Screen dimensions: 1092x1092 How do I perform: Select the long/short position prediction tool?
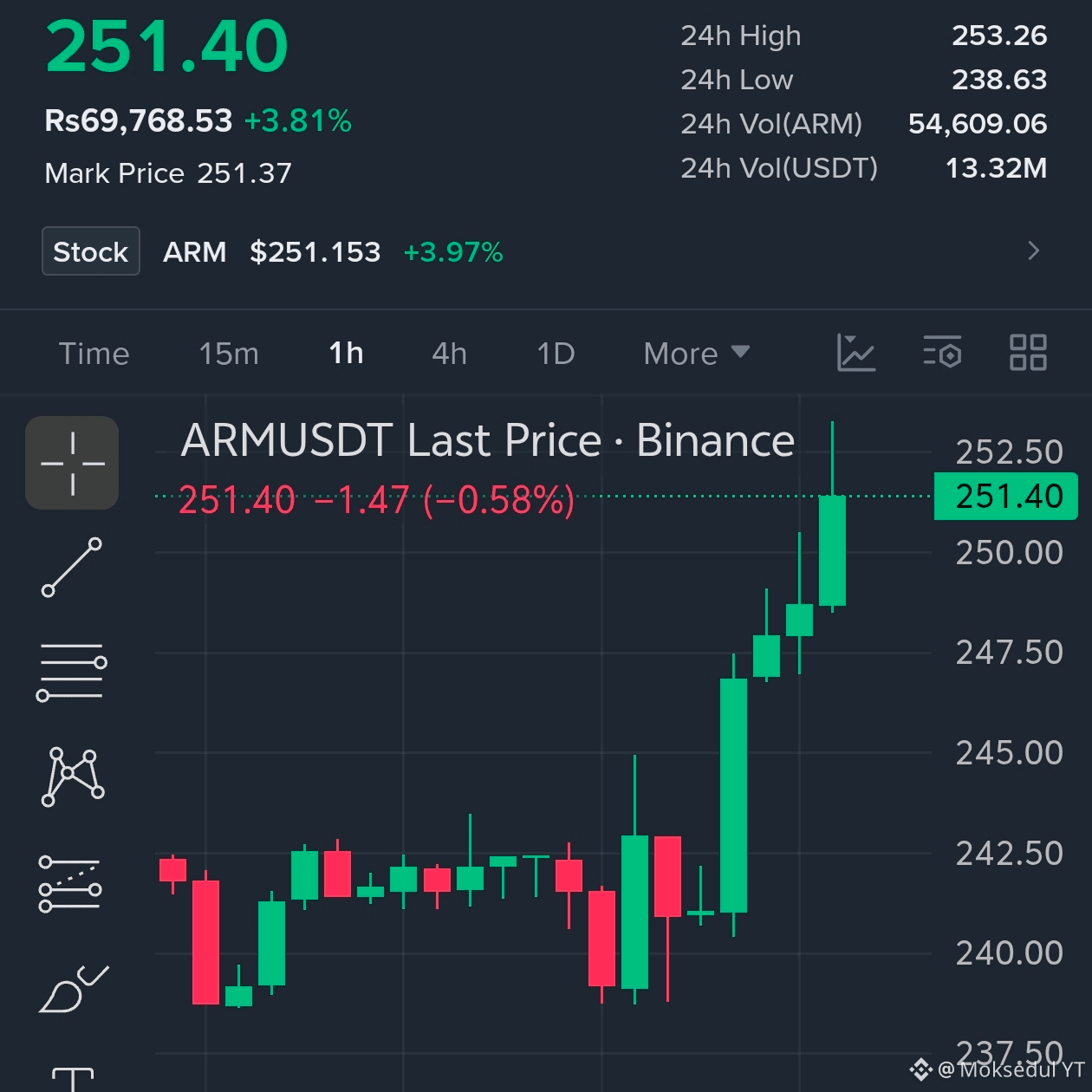(x=70, y=883)
